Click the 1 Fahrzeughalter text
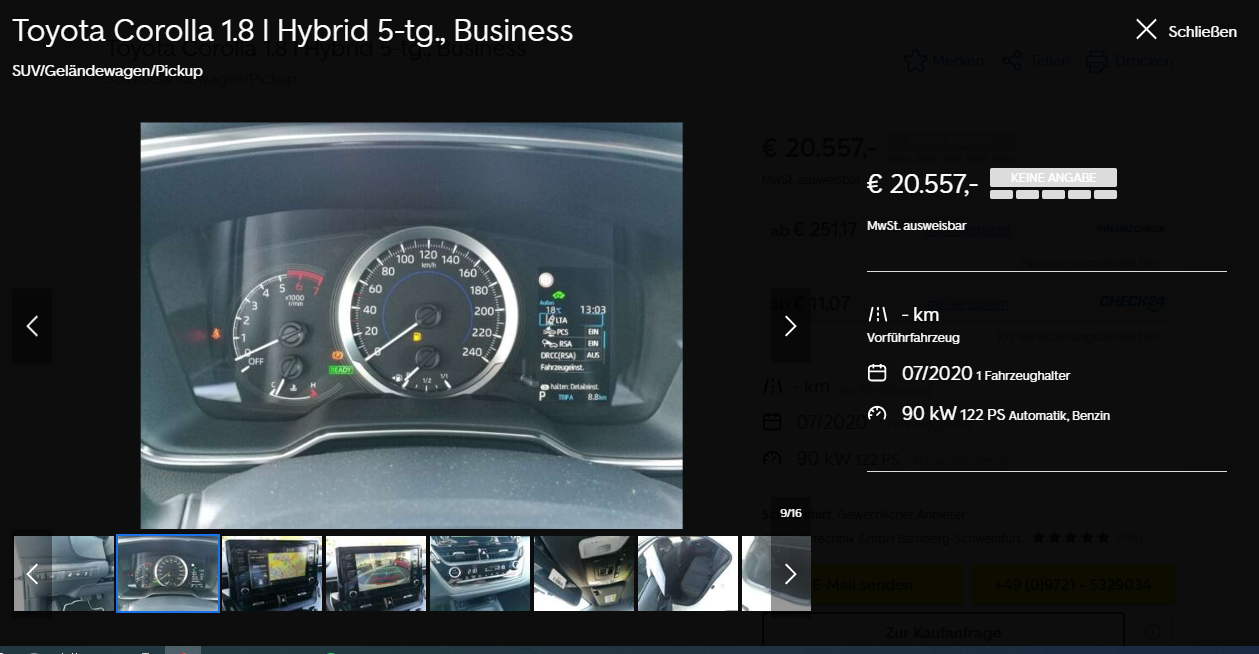1259x654 pixels. point(1023,376)
